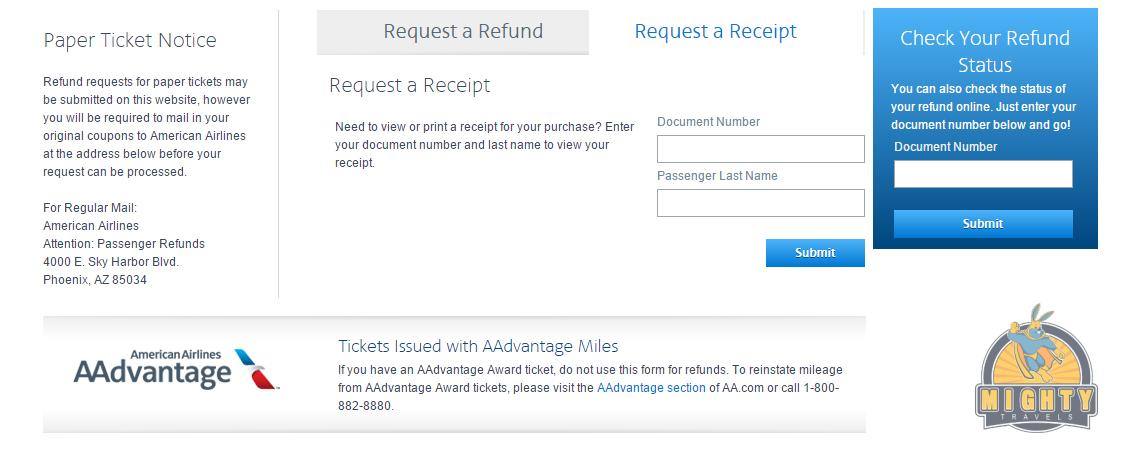This screenshot has height=457, width=1121.
Task: Focus the Passenger Last Name field
Action: pos(760,203)
